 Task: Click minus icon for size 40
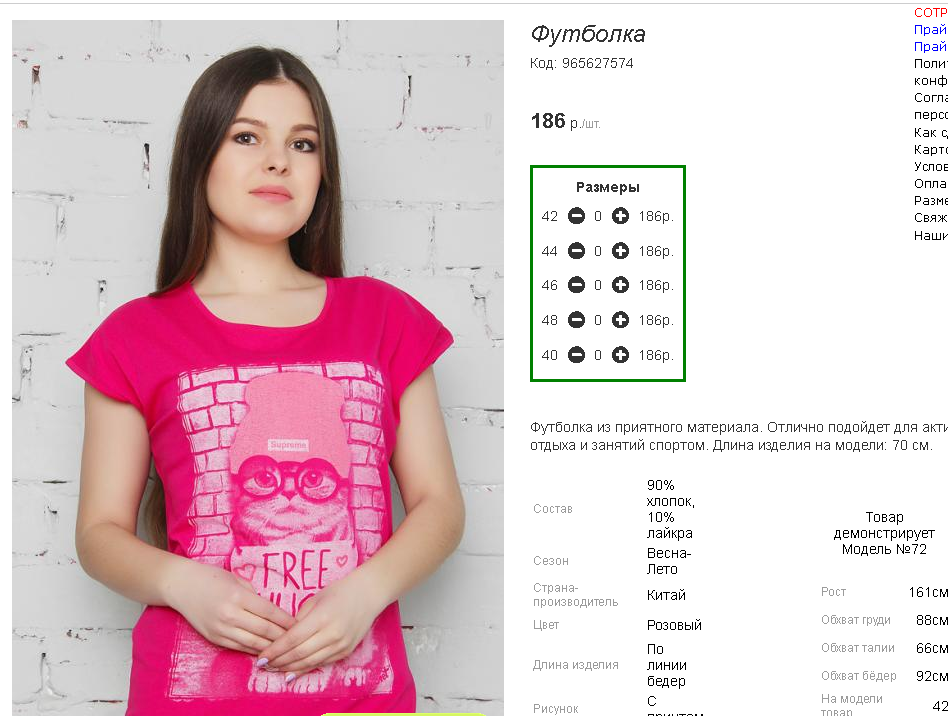tap(576, 355)
